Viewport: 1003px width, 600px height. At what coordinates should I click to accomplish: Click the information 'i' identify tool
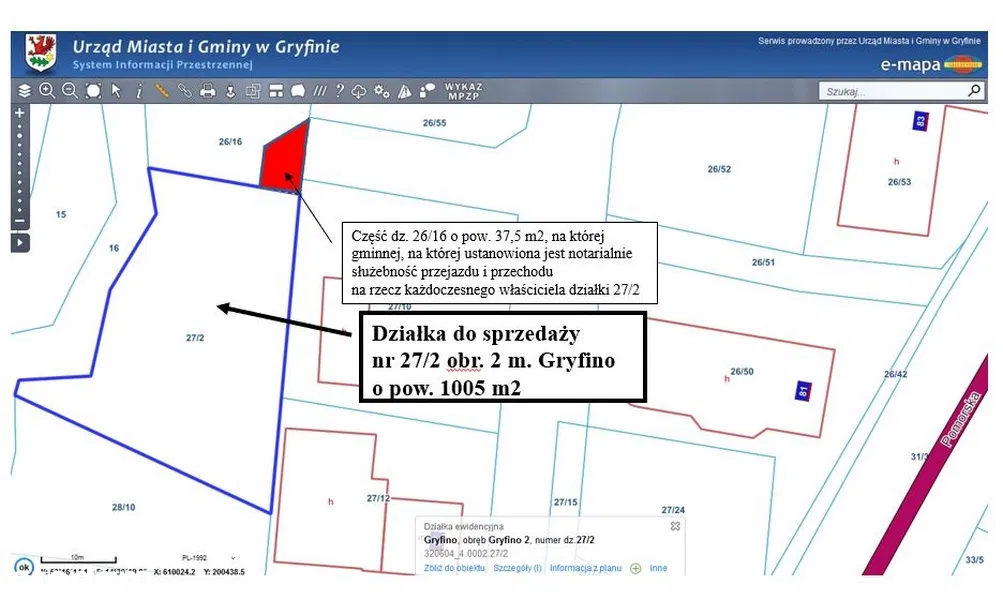(139, 91)
